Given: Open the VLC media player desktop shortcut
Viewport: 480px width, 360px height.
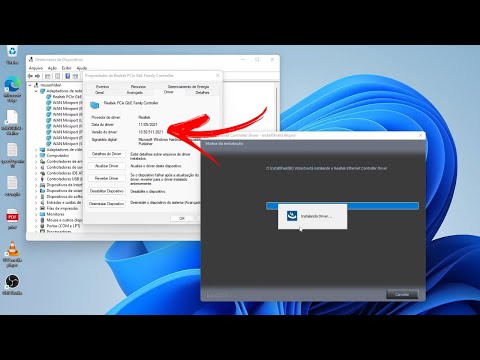Looking at the screenshot, I should tap(12, 249).
